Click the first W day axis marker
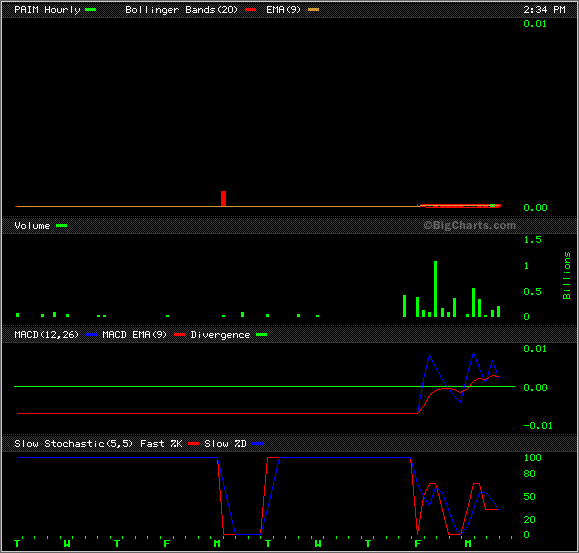The height and width of the screenshot is (553, 579). pyautogui.click(x=67, y=543)
